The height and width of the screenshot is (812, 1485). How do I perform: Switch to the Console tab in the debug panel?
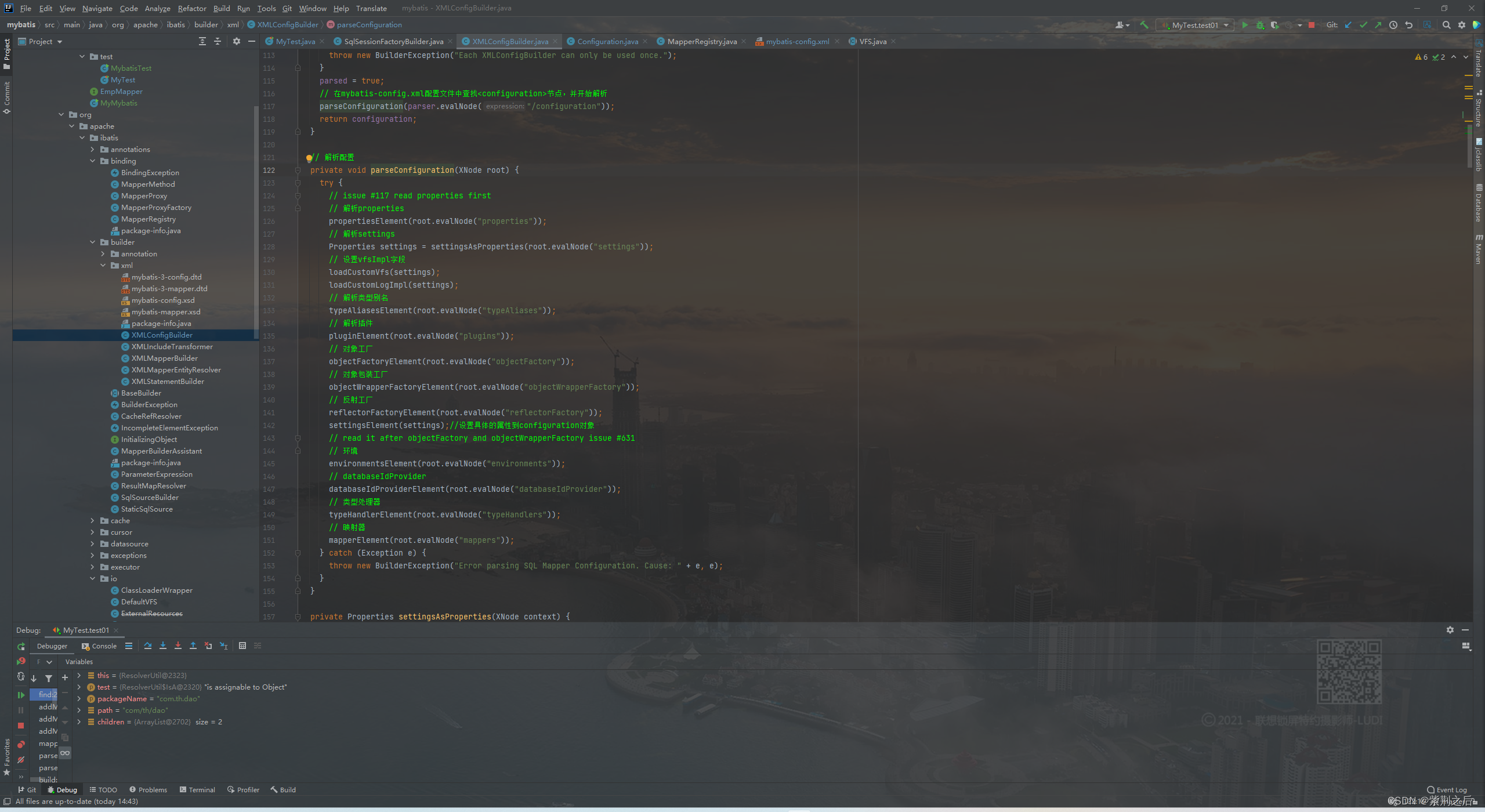coord(99,646)
